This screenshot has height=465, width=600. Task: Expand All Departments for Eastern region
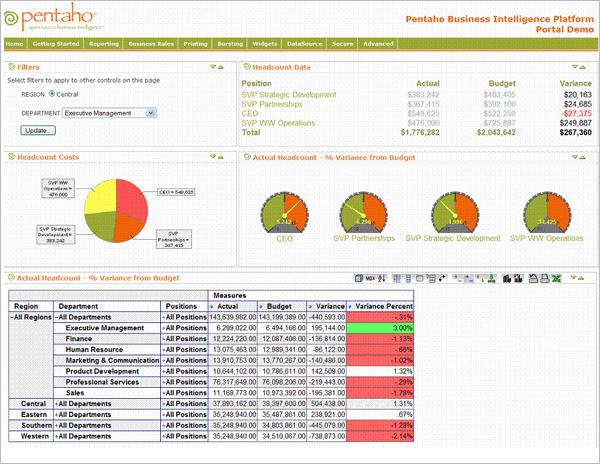[57, 414]
